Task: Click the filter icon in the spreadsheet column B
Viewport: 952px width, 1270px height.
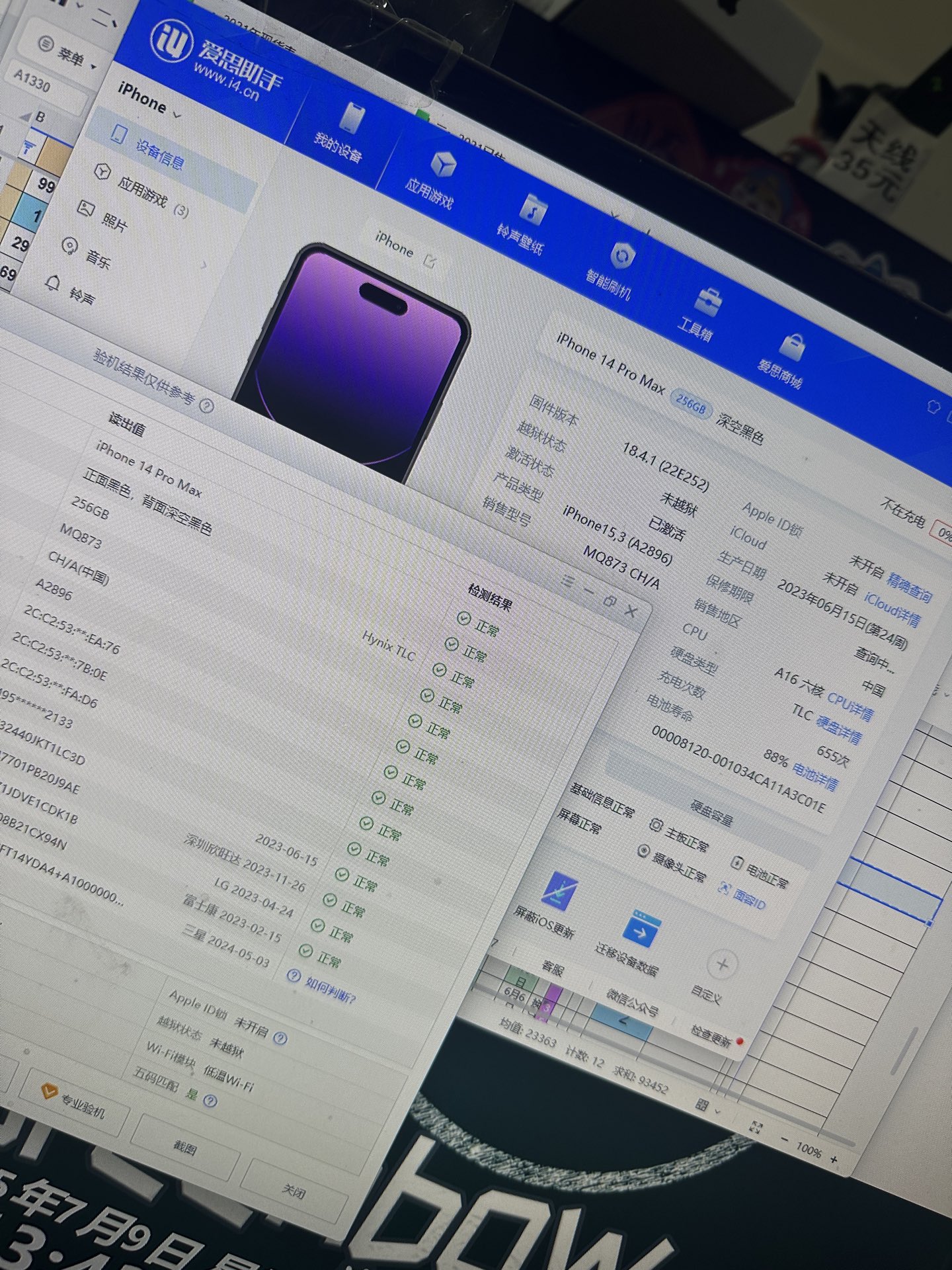Action: pyautogui.click(x=28, y=147)
